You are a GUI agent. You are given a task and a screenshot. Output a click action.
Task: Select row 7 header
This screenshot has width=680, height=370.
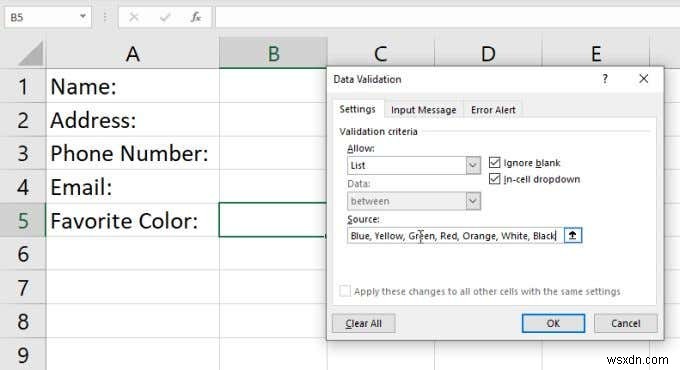click(23, 287)
